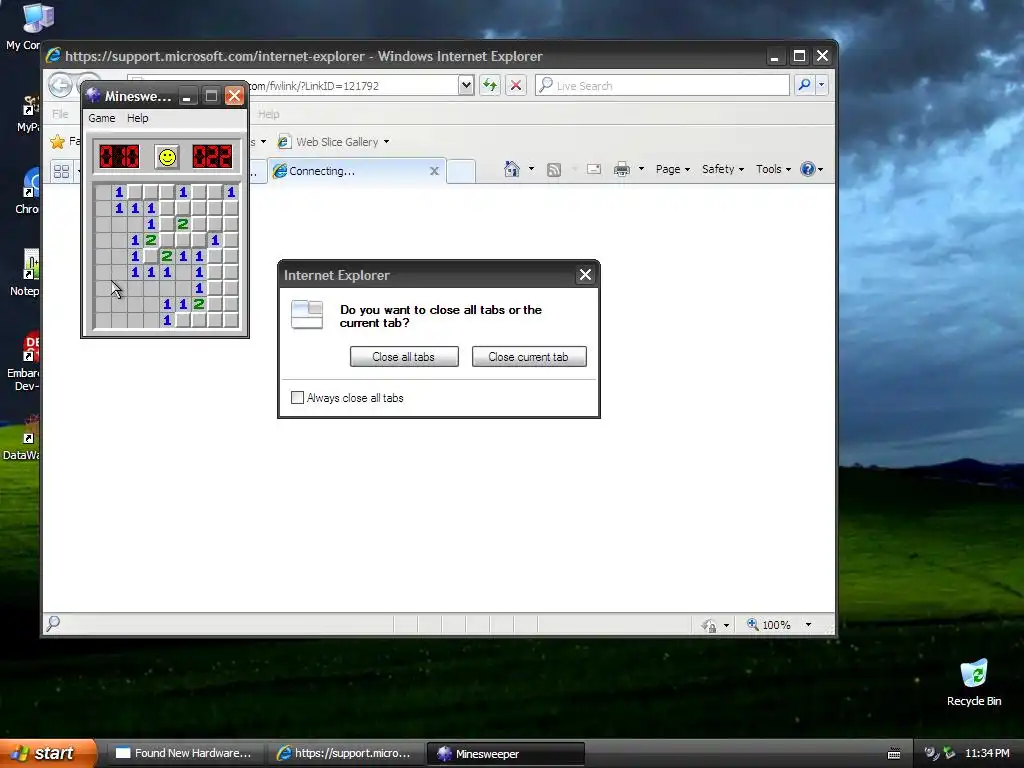1024x768 pixels.
Task: Click the IE Back navigation button
Action: [x=60, y=86]
